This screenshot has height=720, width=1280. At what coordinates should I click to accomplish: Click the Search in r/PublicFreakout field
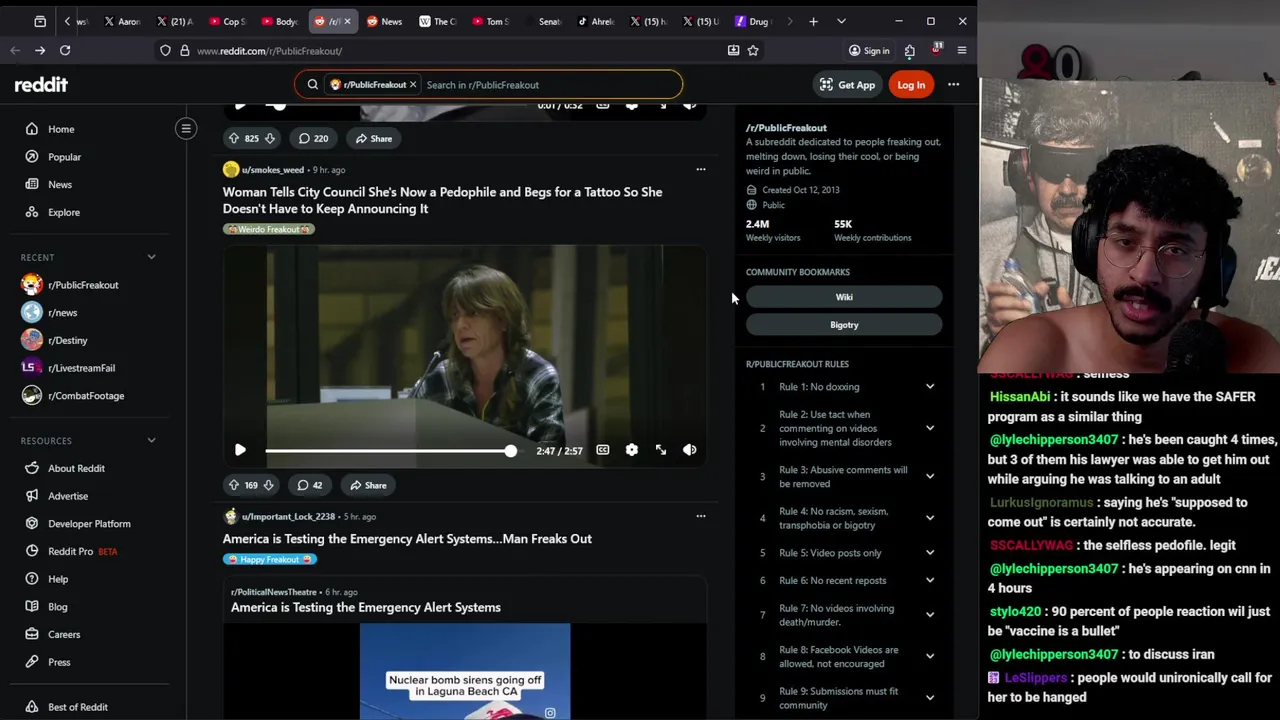(550, 85)
